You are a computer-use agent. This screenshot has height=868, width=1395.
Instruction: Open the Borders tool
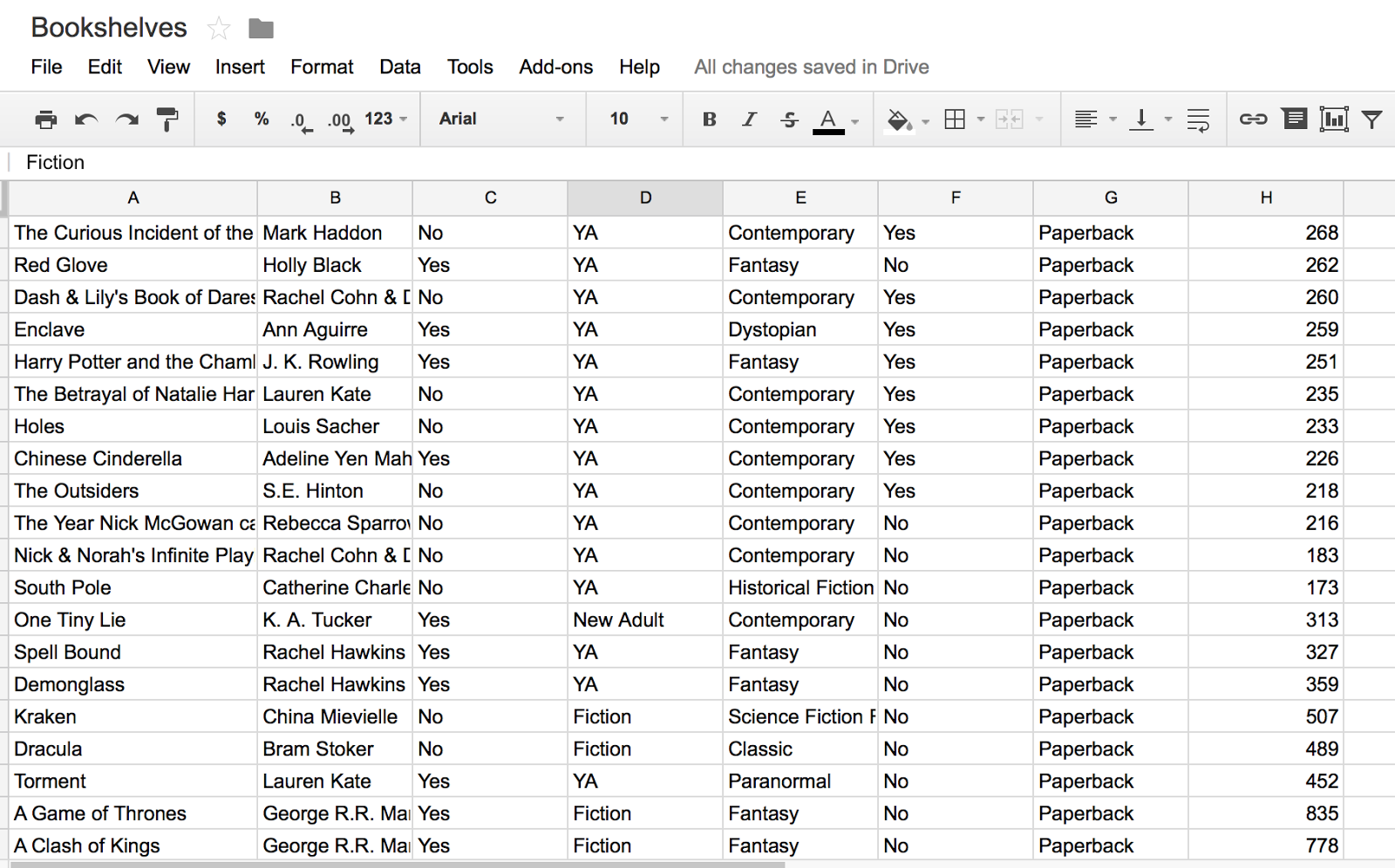(x=955, y=119)
